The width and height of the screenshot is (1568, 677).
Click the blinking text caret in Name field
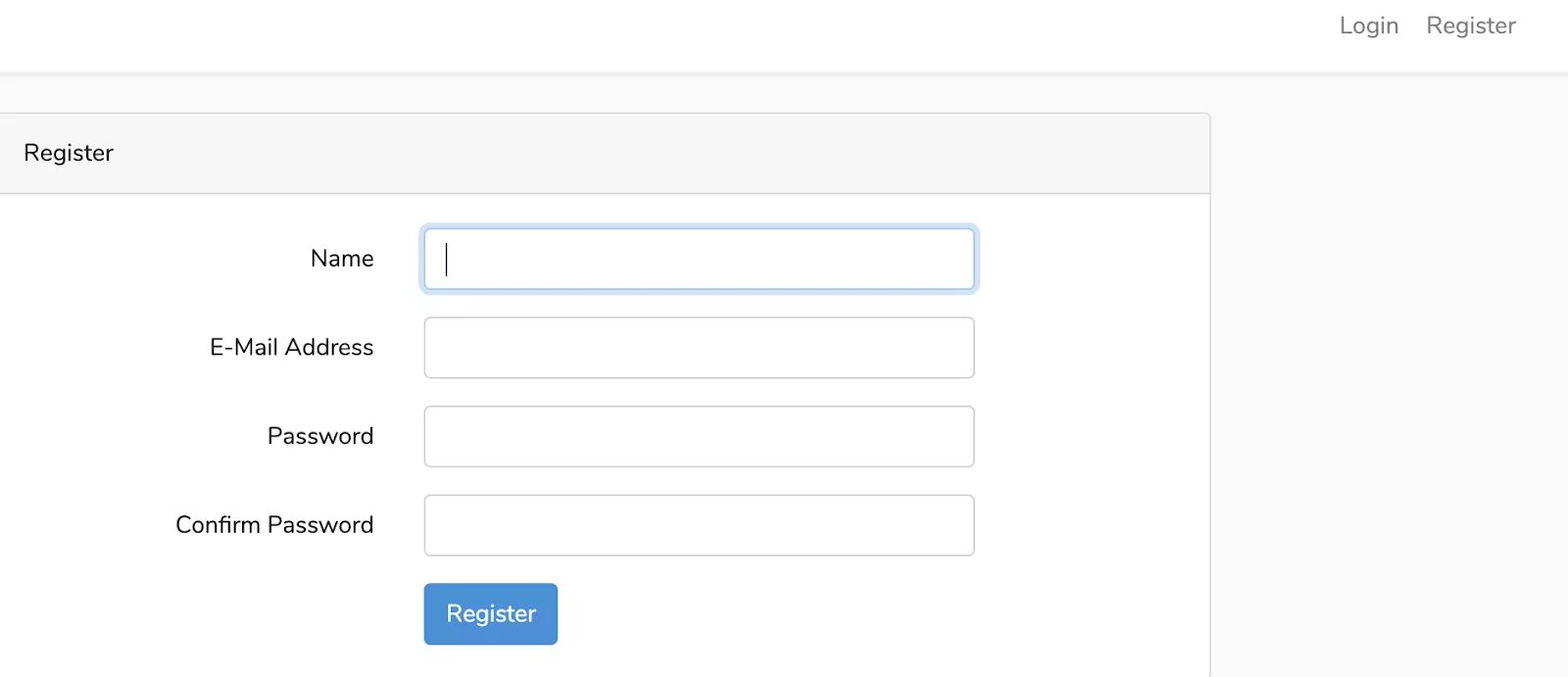click(x=447, y=260)
